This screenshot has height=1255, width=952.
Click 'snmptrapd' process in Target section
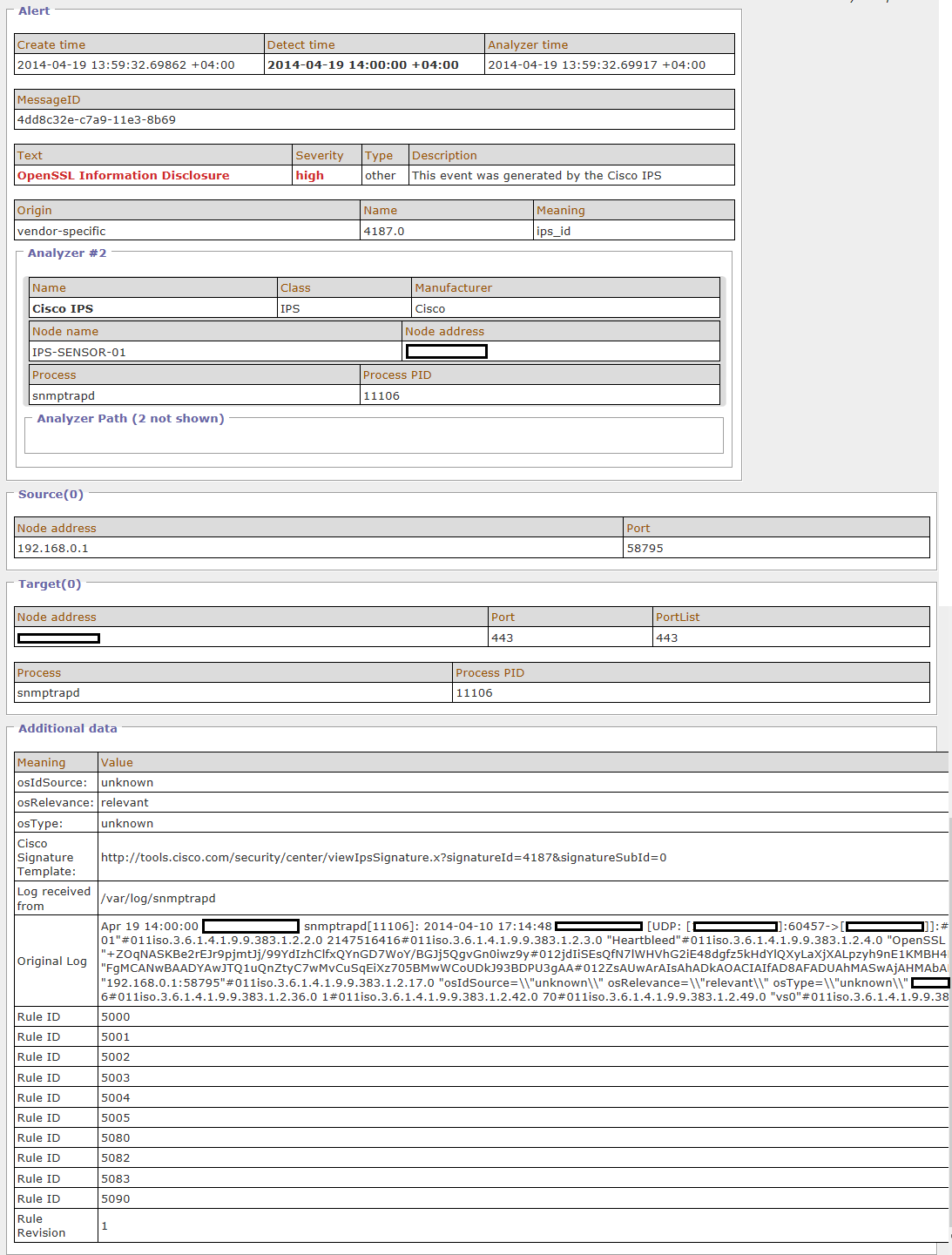49,693
